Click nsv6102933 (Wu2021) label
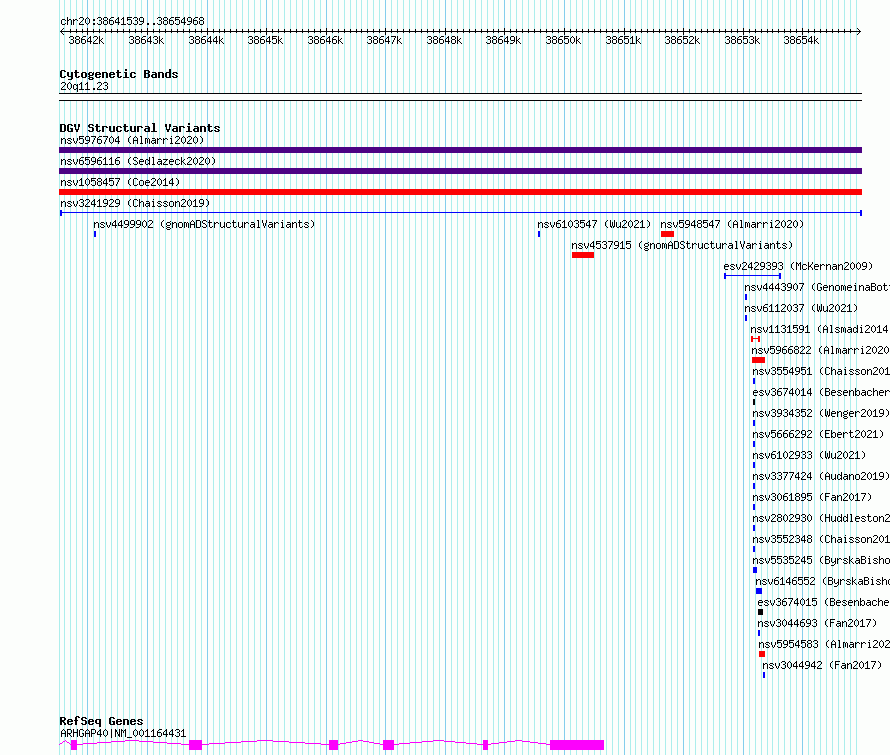Viewport: 890px width, 755px height. coord(809,455)
